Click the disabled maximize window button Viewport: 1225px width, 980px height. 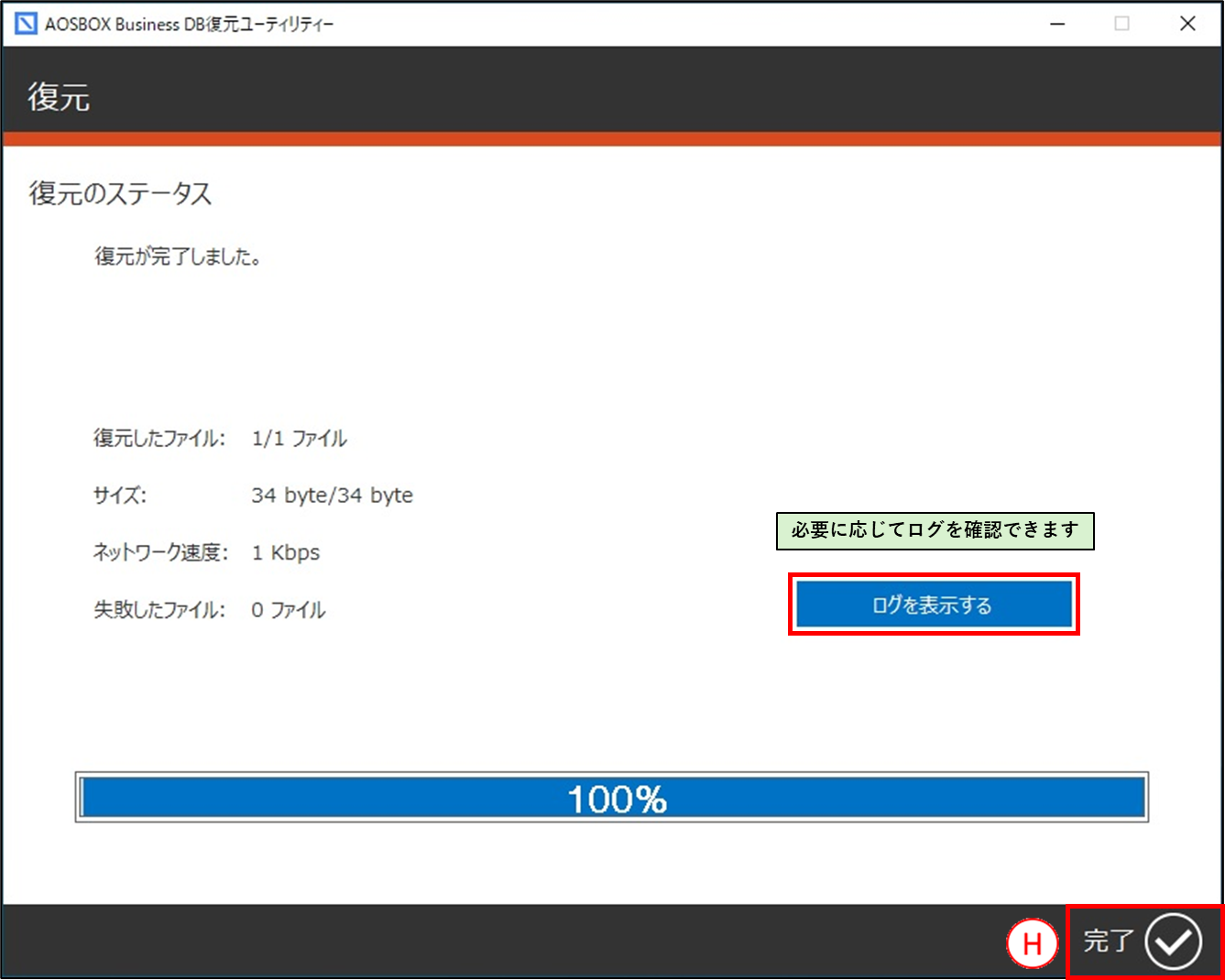(1121, 24)
